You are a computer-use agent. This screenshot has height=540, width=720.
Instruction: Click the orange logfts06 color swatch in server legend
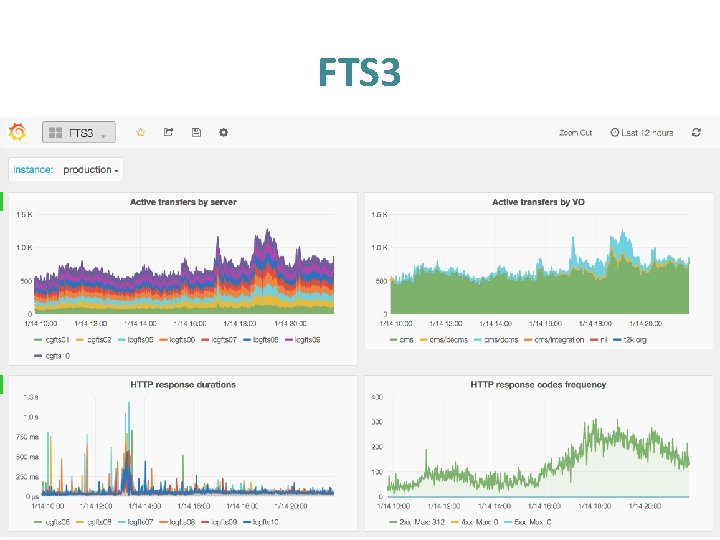pyautogui.click(x=163, y=340)
